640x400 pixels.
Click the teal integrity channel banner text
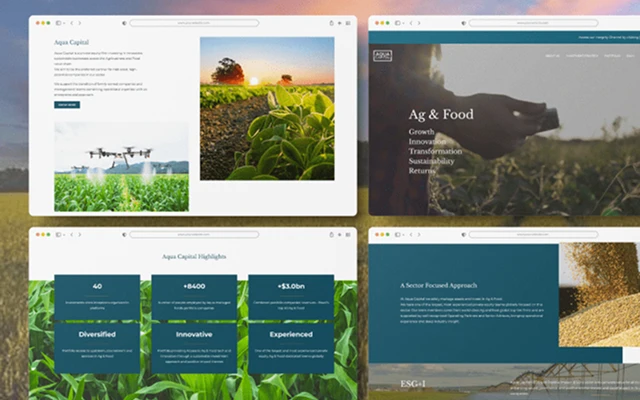point(609,37)
